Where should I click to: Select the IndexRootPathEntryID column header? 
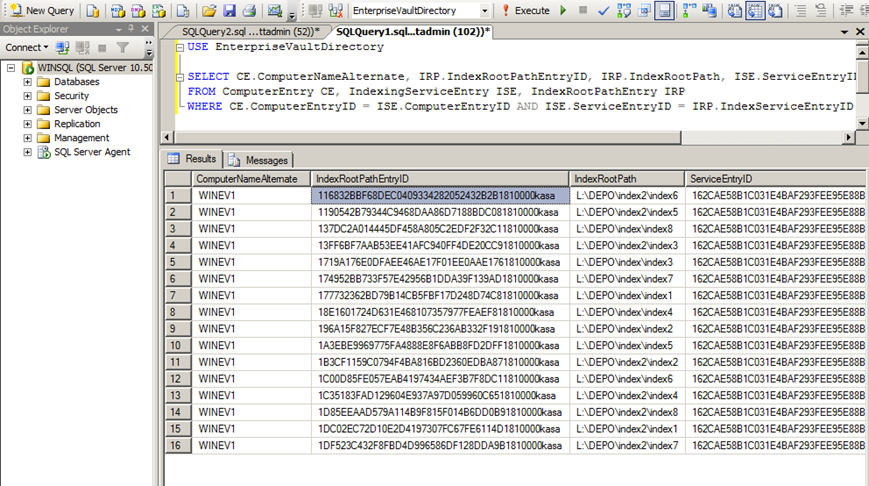coord(440,179)
